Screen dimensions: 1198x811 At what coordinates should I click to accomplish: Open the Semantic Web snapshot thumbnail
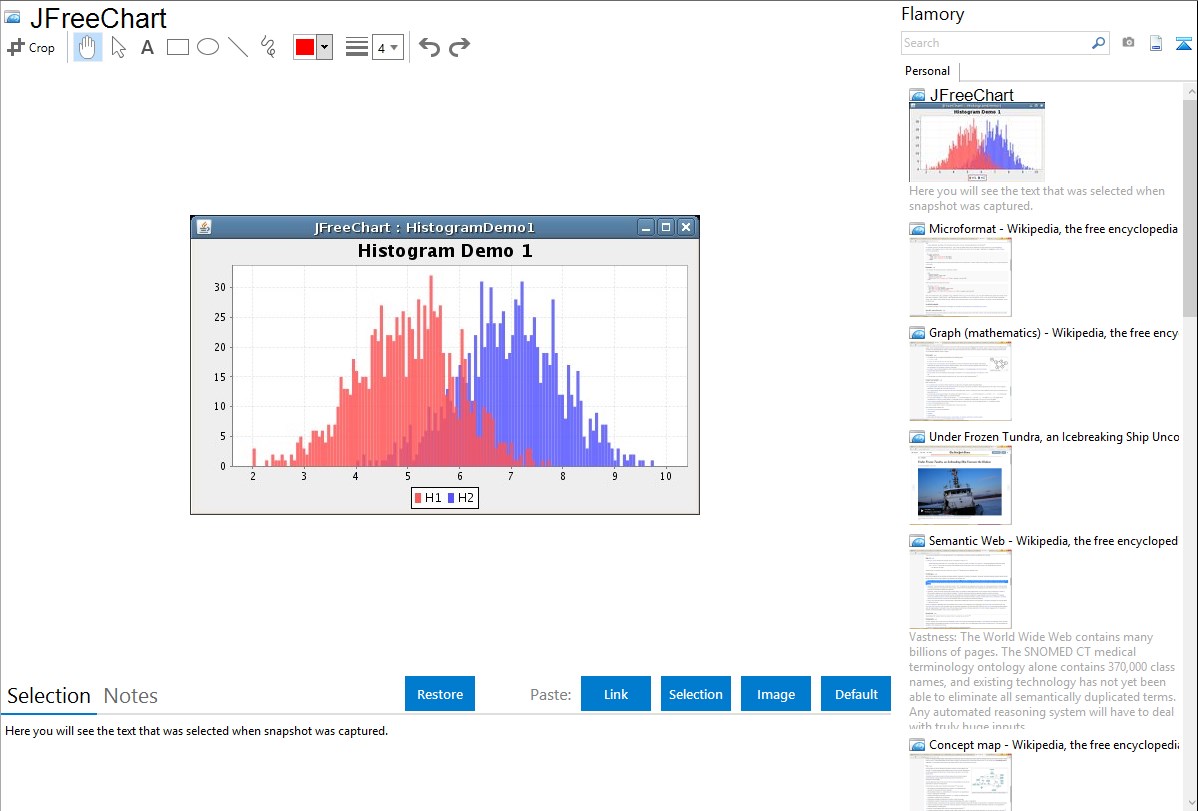960,589
